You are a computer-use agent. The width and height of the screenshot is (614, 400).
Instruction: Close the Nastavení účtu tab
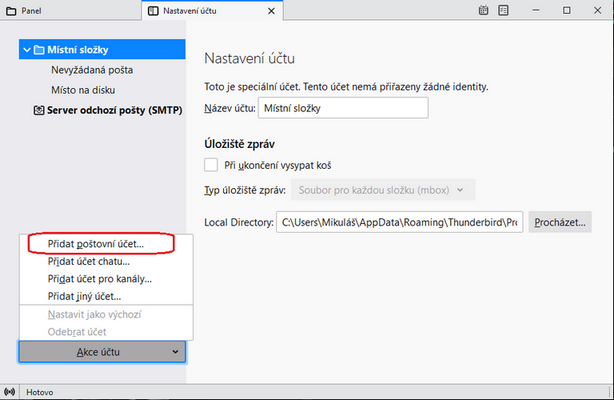(x=271, y=10)
